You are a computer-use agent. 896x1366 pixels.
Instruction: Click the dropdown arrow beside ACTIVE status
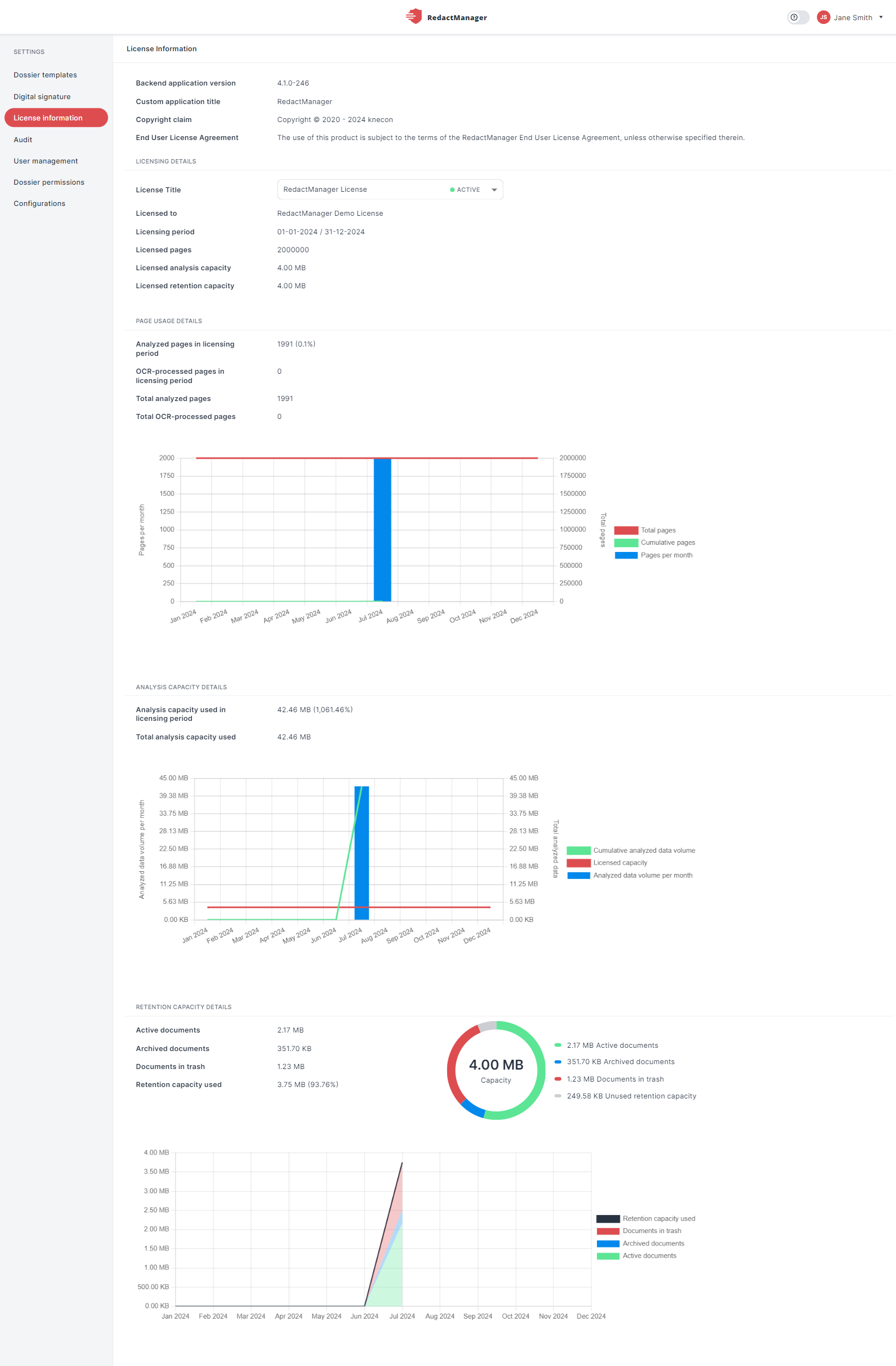click(x=494, y=190)
